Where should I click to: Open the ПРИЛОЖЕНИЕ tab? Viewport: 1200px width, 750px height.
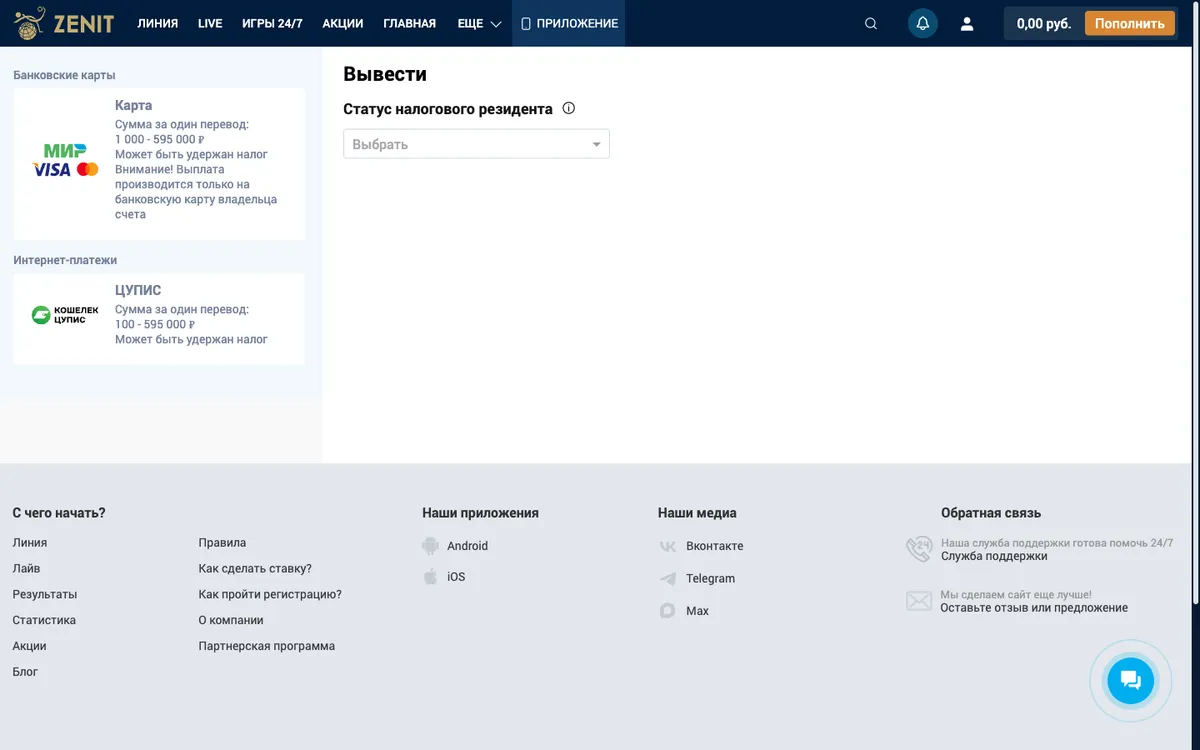click(x=569, y=23)
